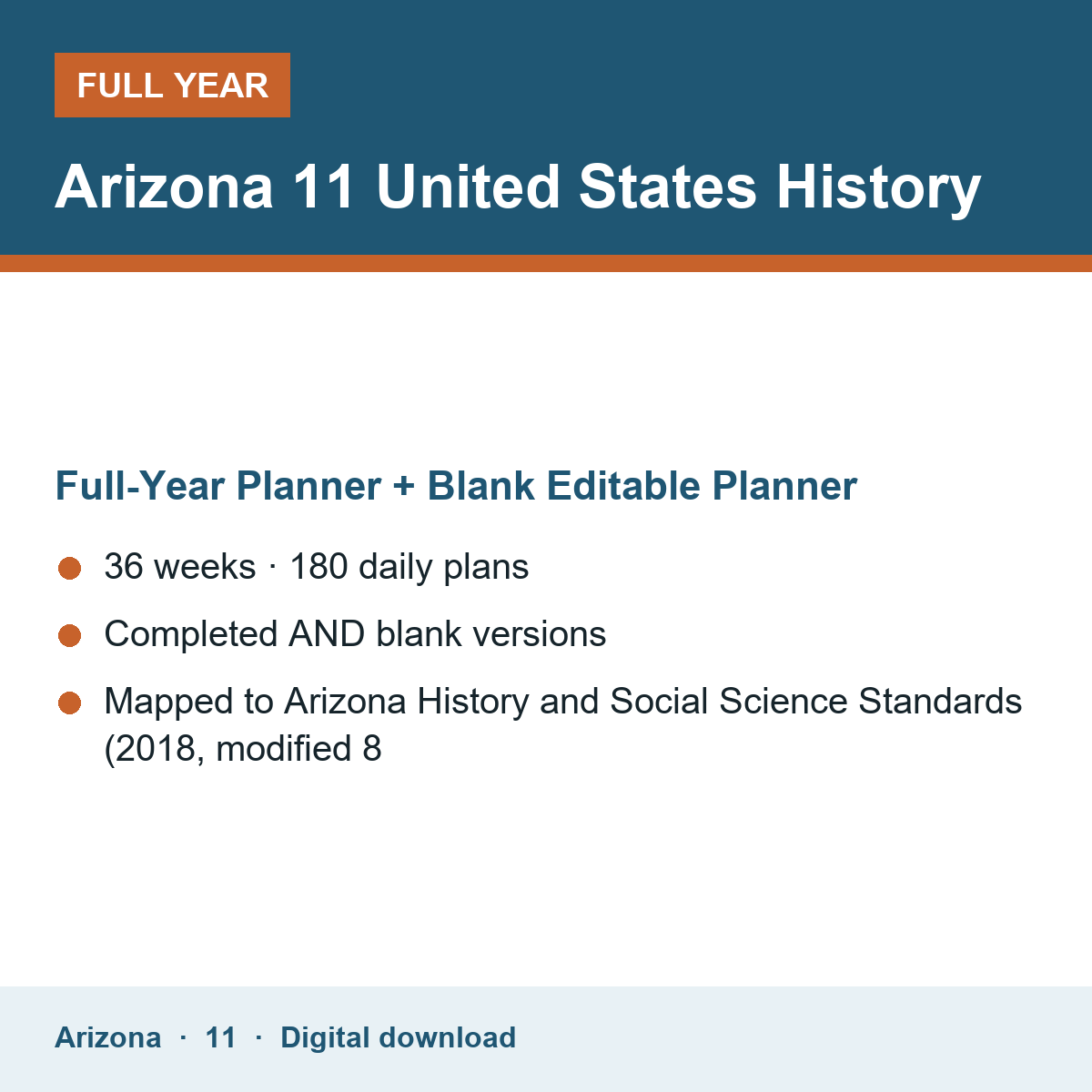Click the (2018, modified 8 text line
The image size is (1092, 1092).
(x=243, y=749)
